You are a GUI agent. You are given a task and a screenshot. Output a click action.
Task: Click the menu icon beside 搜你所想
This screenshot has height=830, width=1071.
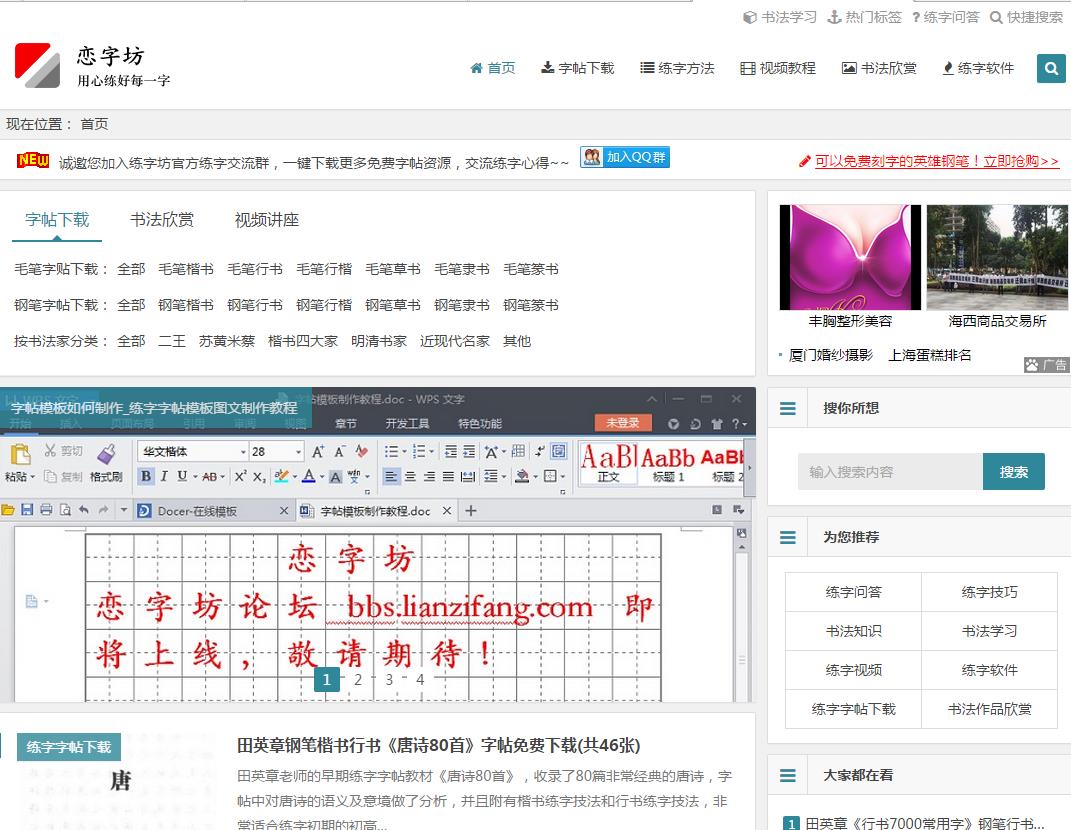click(x=788, y=408)
